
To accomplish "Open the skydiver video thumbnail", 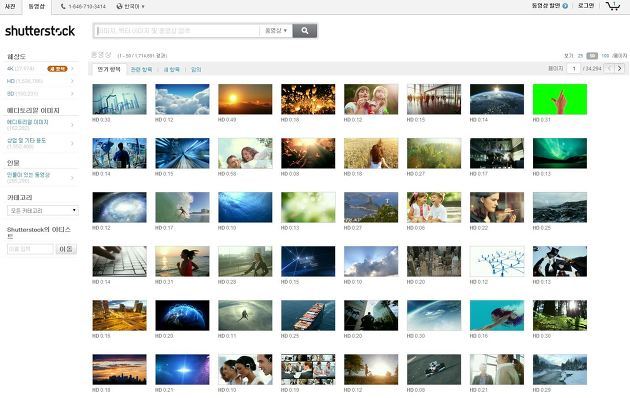I will point(245,315).
